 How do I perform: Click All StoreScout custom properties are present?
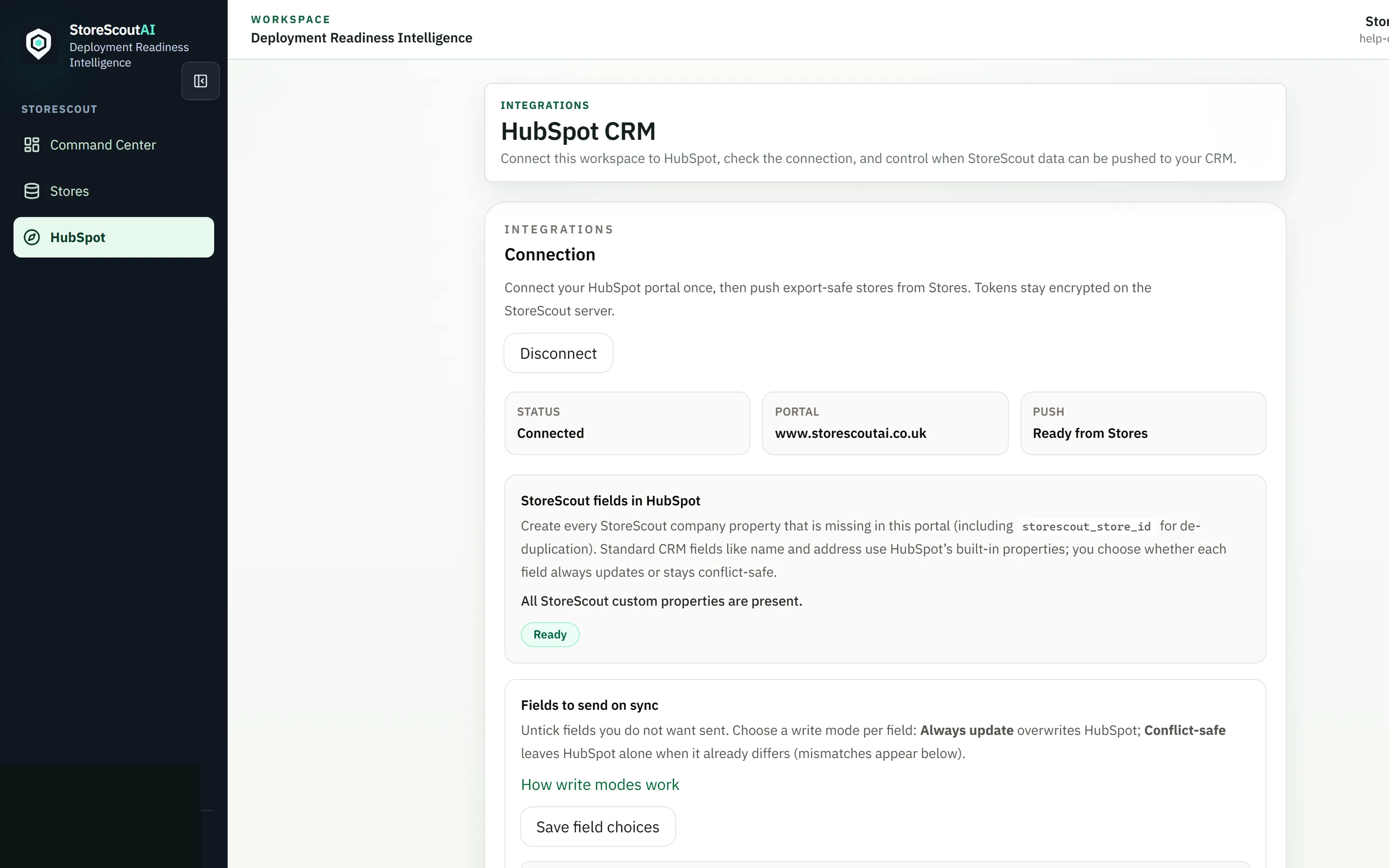click(661, 601)
